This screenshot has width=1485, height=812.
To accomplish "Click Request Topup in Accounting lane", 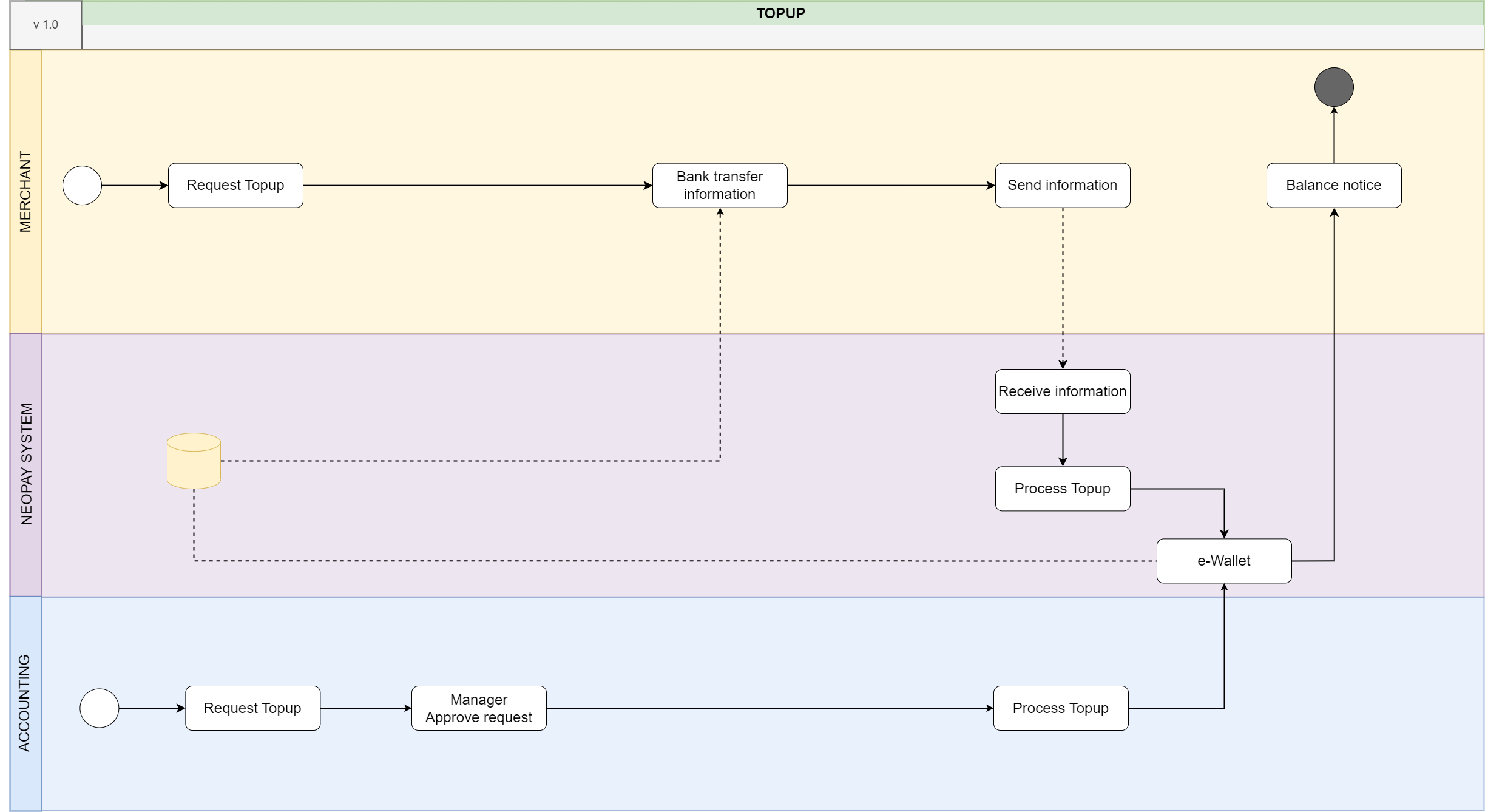I will coord(252,708).
